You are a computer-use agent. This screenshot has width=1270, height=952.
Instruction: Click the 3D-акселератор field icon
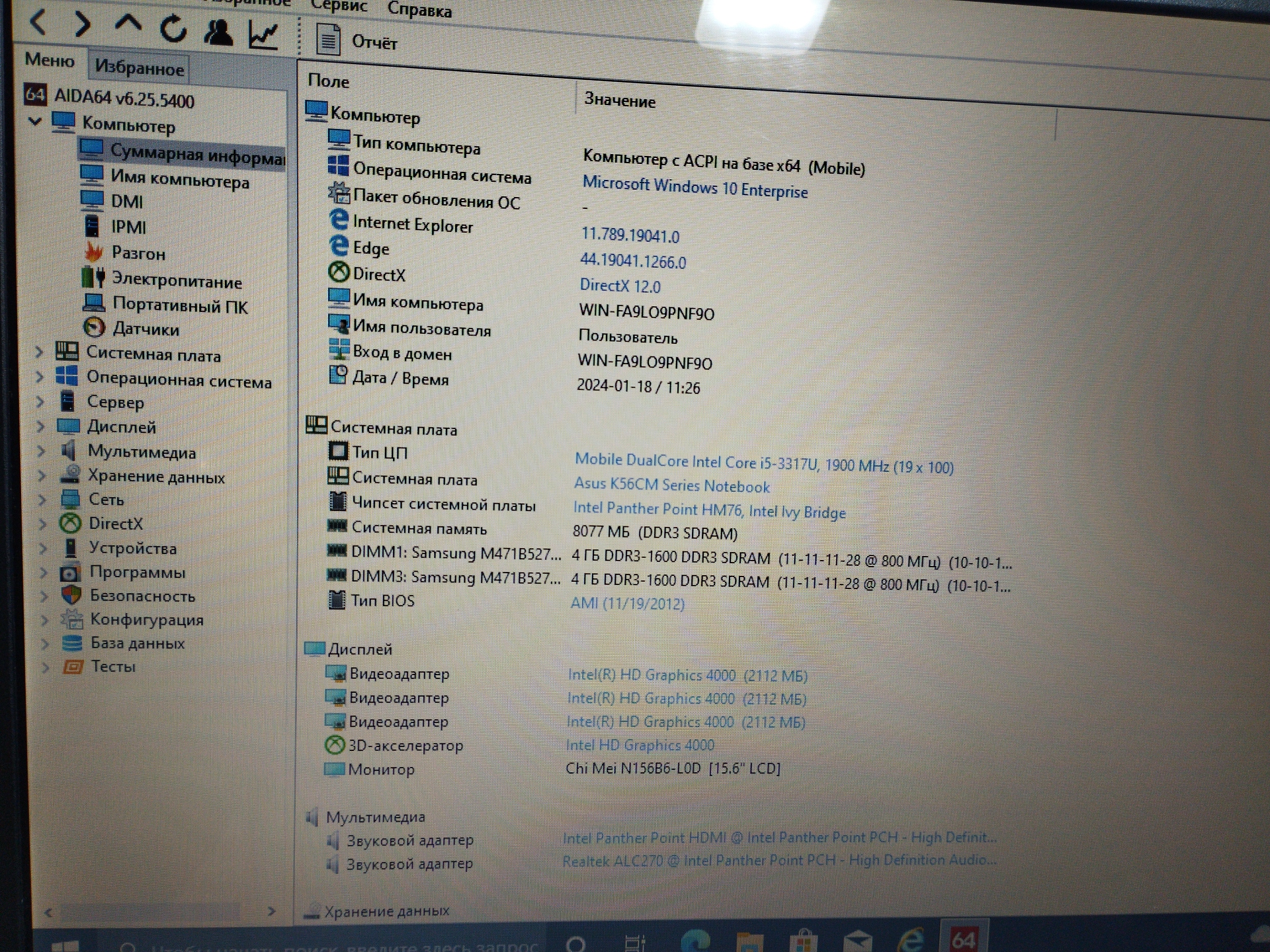335,745
